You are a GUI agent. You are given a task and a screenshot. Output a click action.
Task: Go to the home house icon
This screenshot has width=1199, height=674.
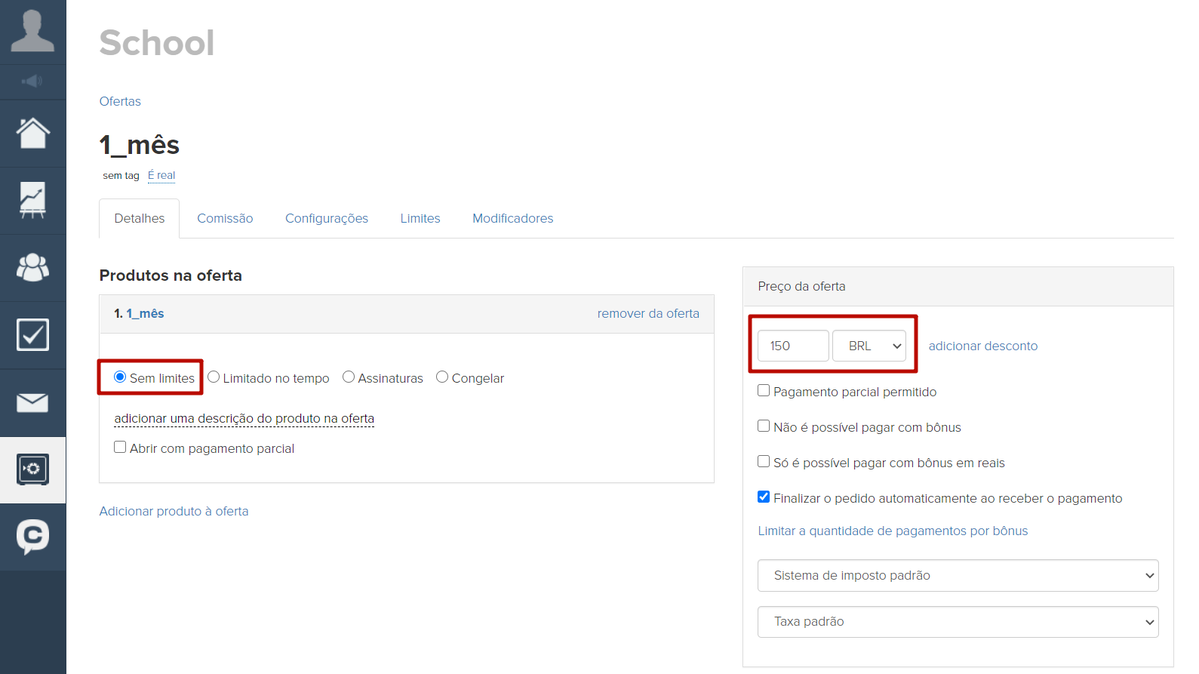(32, 133)
